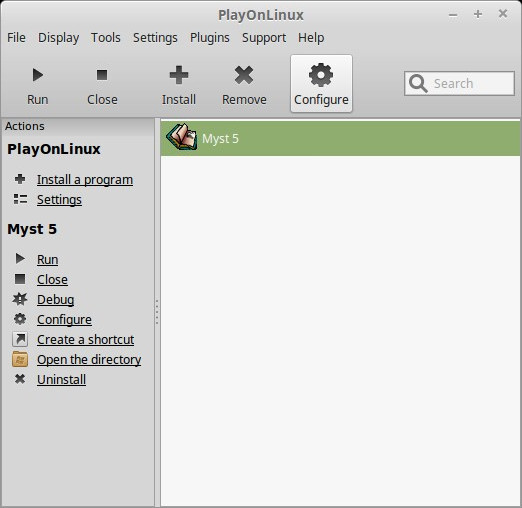Click the Run toolbar button

pos(38,84)
